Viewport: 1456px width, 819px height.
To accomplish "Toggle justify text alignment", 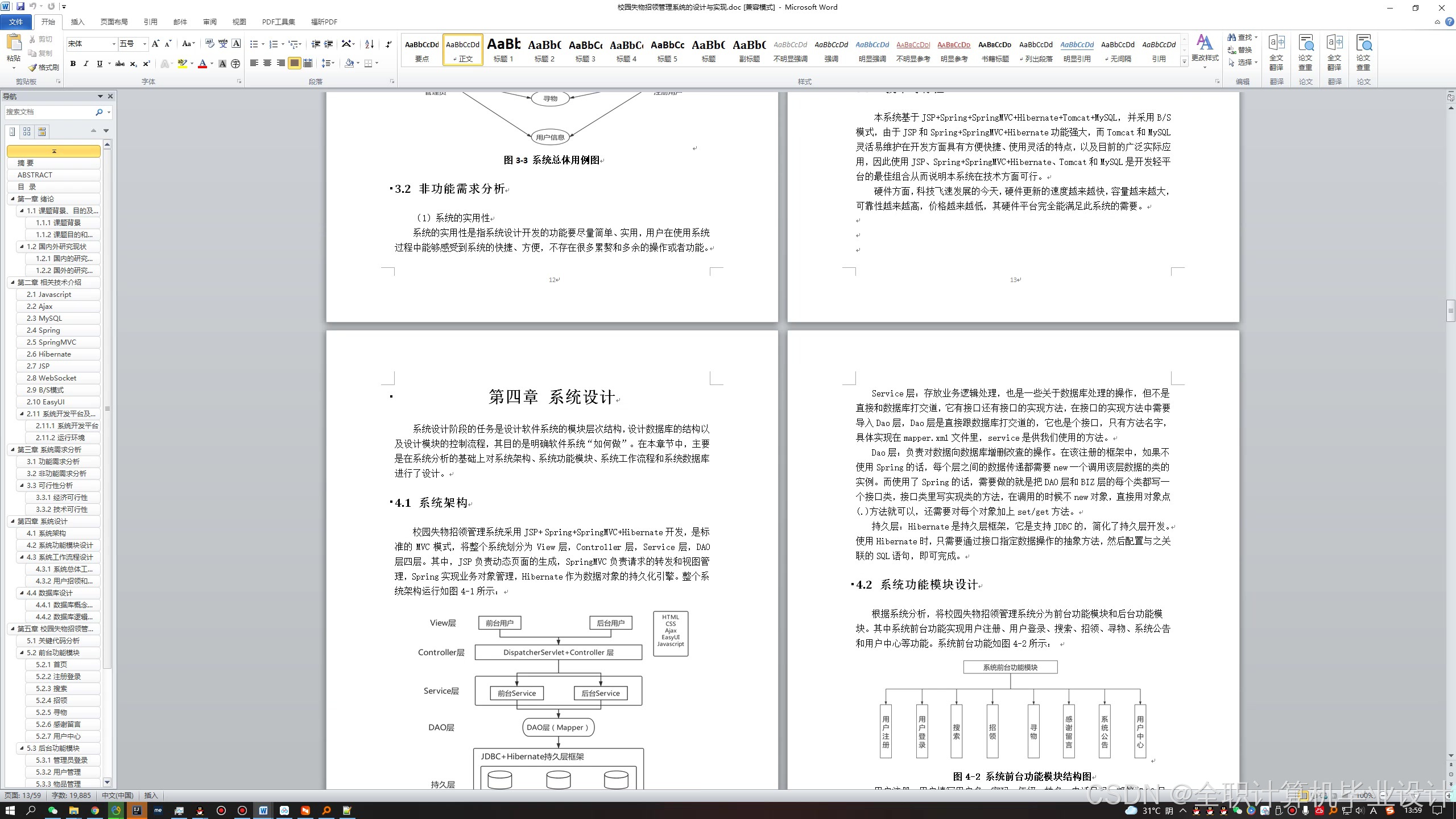I will tap(294, 63).
